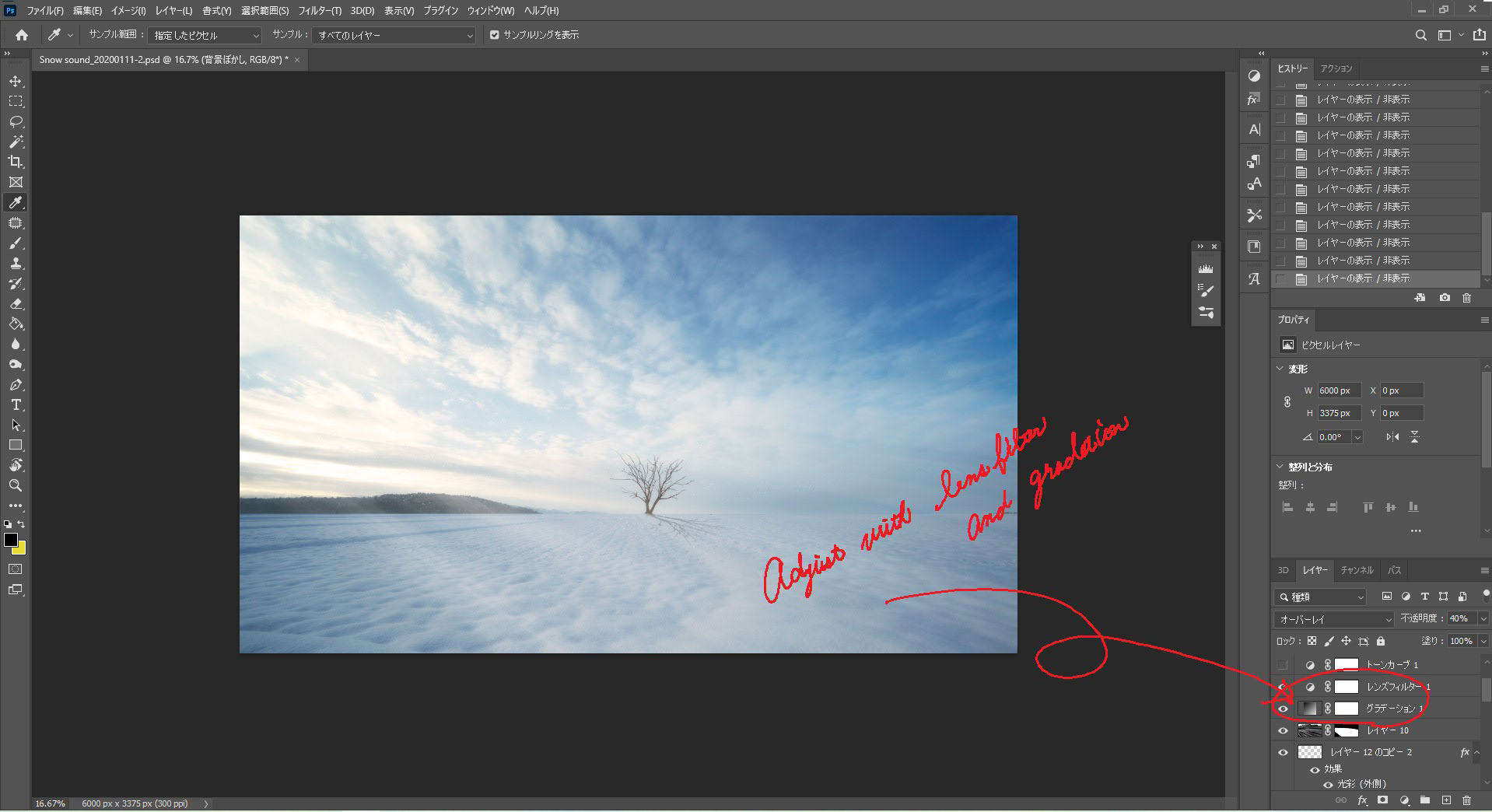The width and height of the screenshot is (1492, 812).
Task: Toggle サンプルリングを表示 checkbox
Action: 494,35
